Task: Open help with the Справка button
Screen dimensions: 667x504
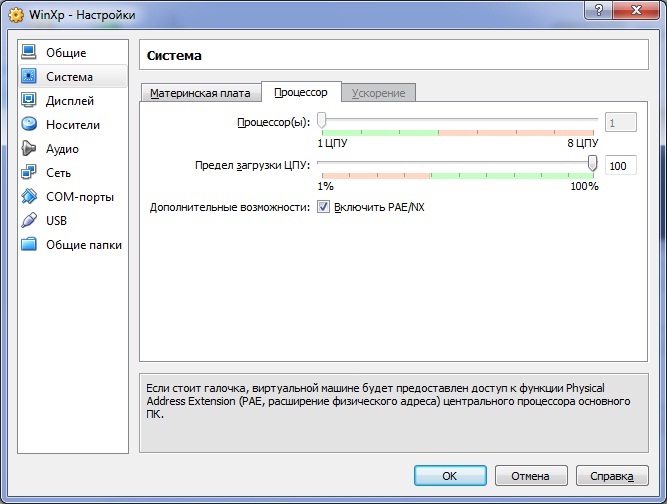Action: [x=612, y=476]
